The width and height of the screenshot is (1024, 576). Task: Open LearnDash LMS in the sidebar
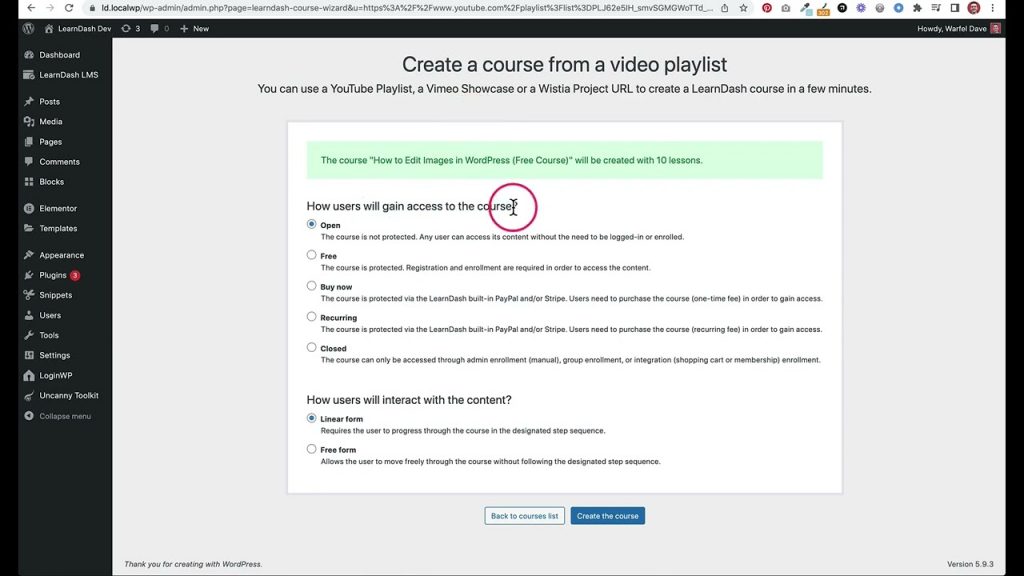(x=68, y=75)
